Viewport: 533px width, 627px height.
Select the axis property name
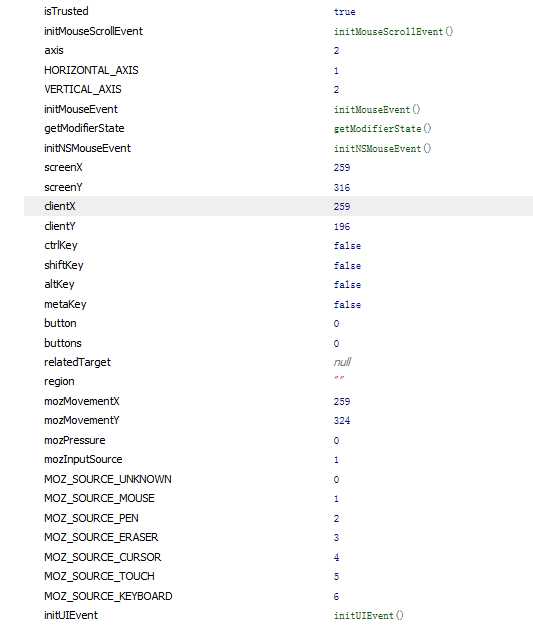(x=54, y=50)
